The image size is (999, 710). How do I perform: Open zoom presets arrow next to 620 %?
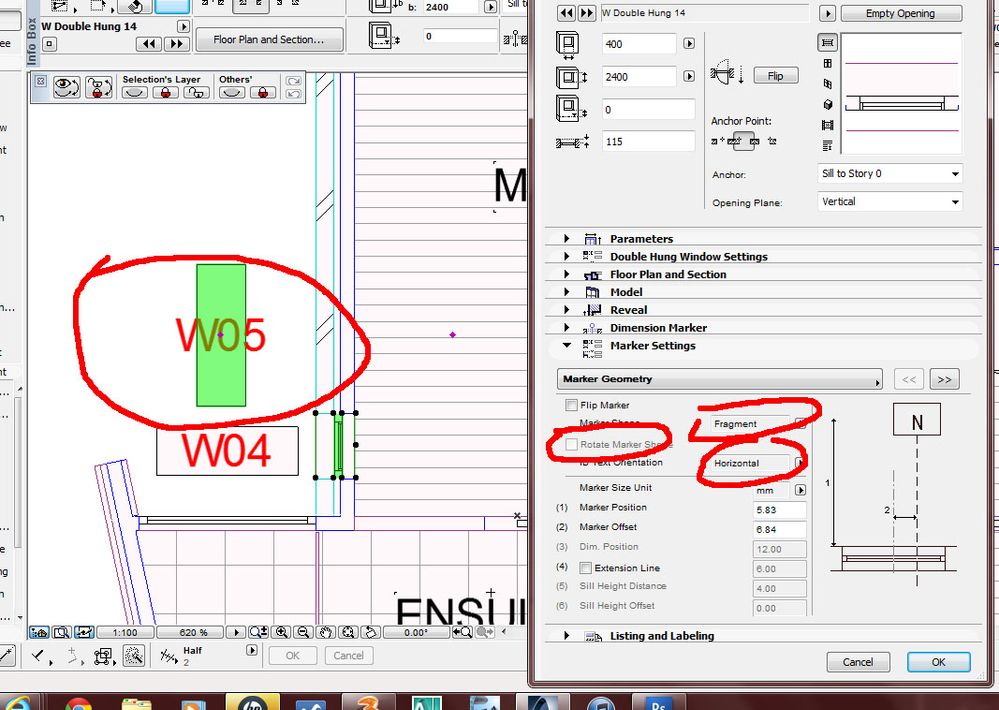(x=236, y=632)
